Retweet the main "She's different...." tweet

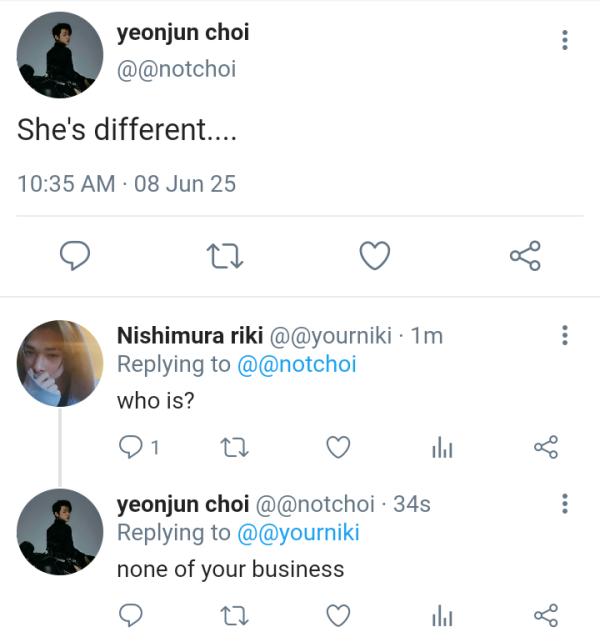point(224,257)
